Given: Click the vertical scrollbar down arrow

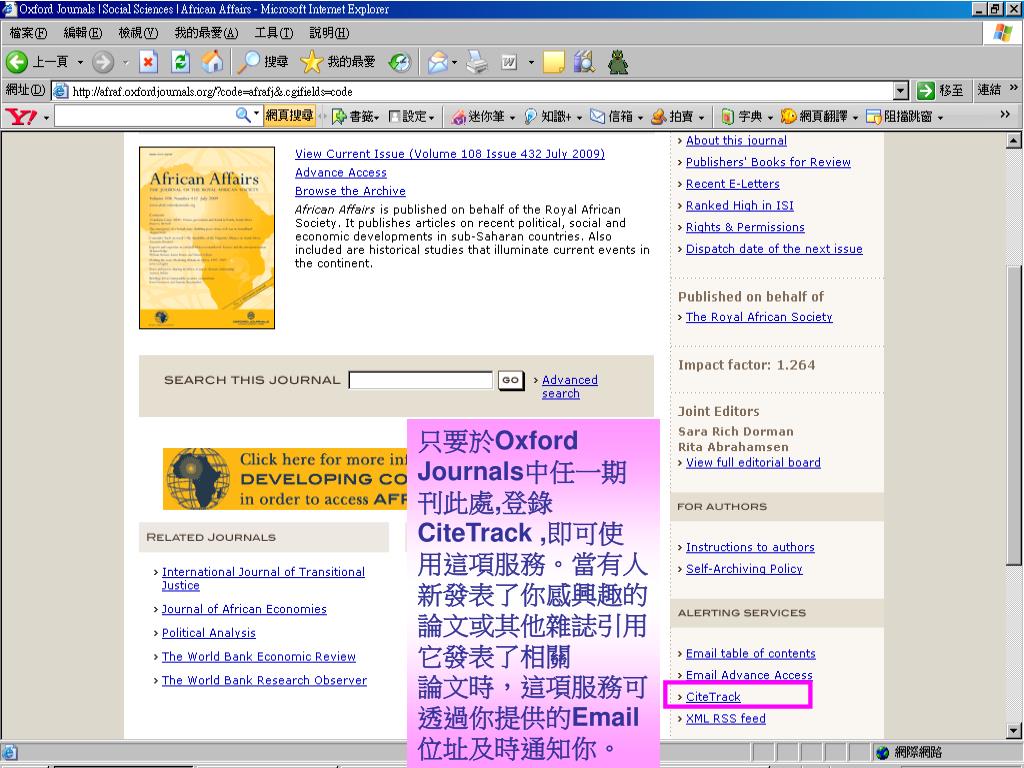Looking at the screenshot, I should pos(1014,731).
